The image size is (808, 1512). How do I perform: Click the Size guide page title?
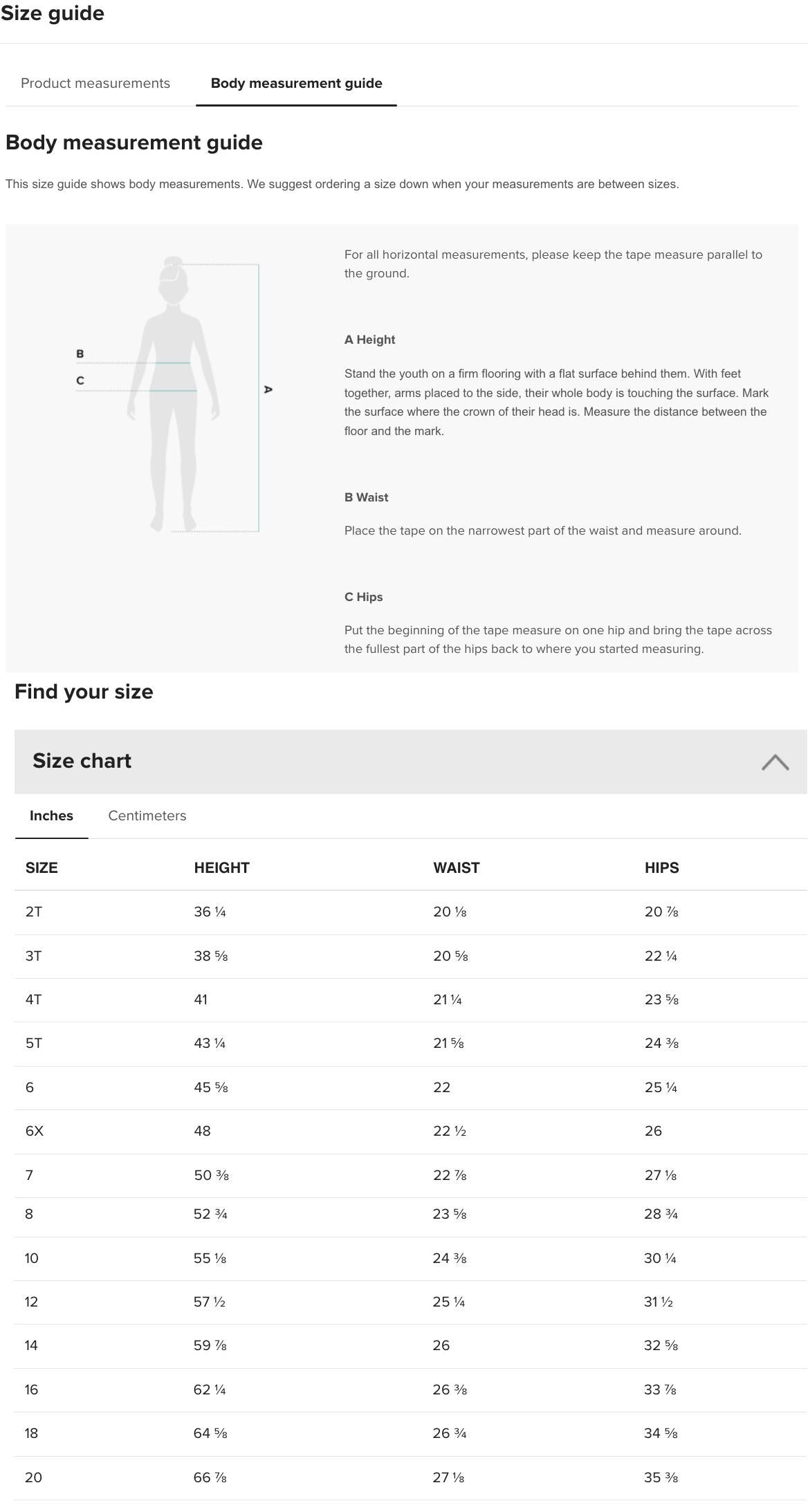52,12
